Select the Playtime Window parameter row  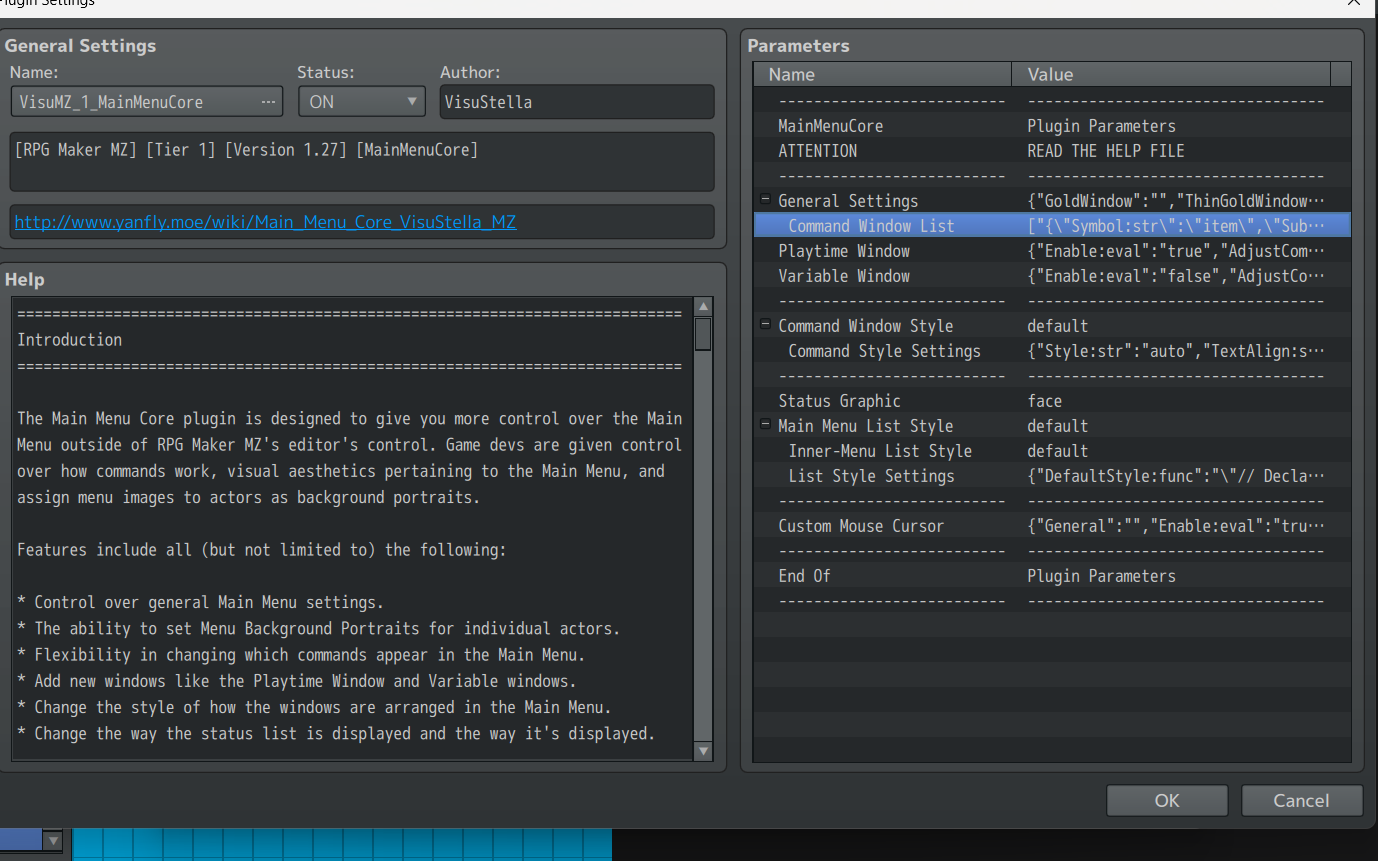(x=1052, y=251)
